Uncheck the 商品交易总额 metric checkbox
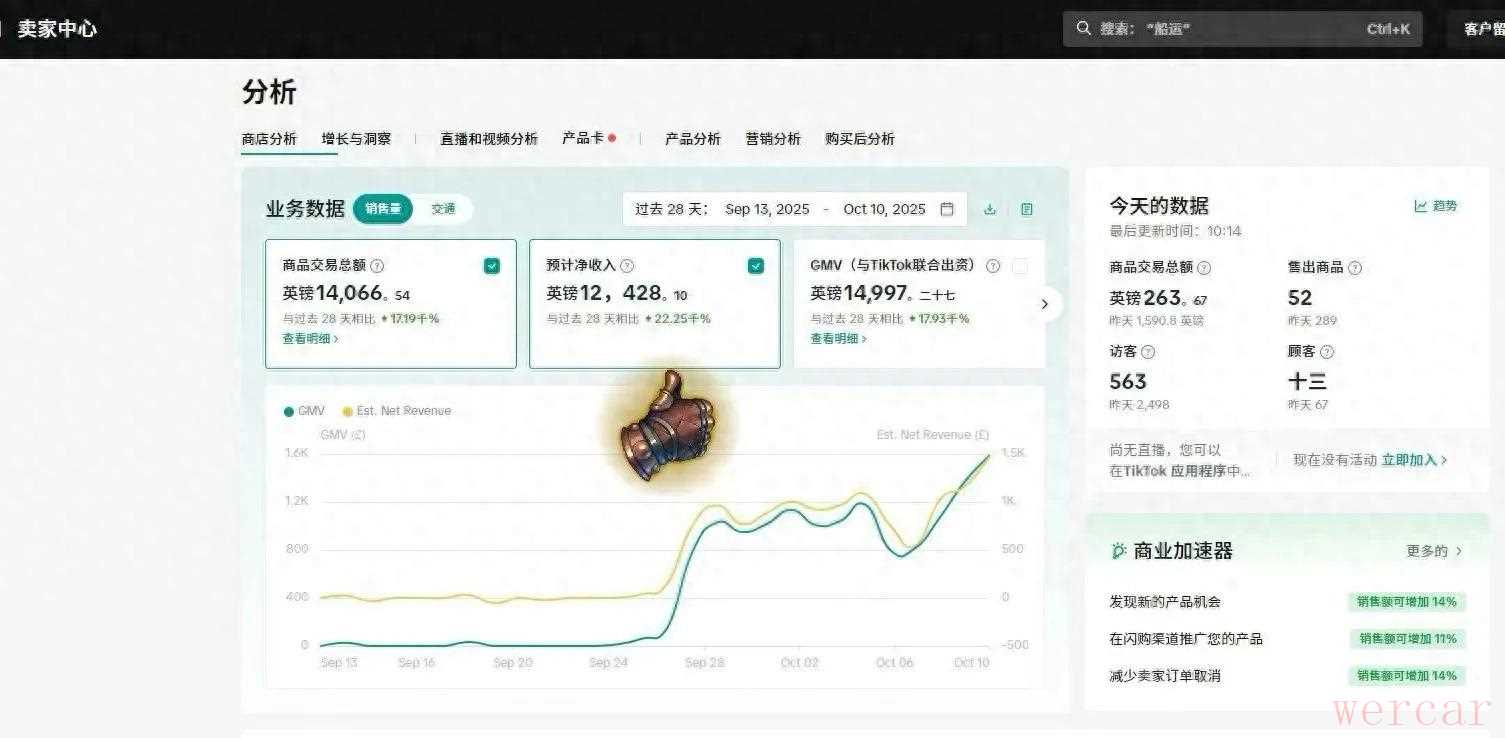 [x=491, y=266]
